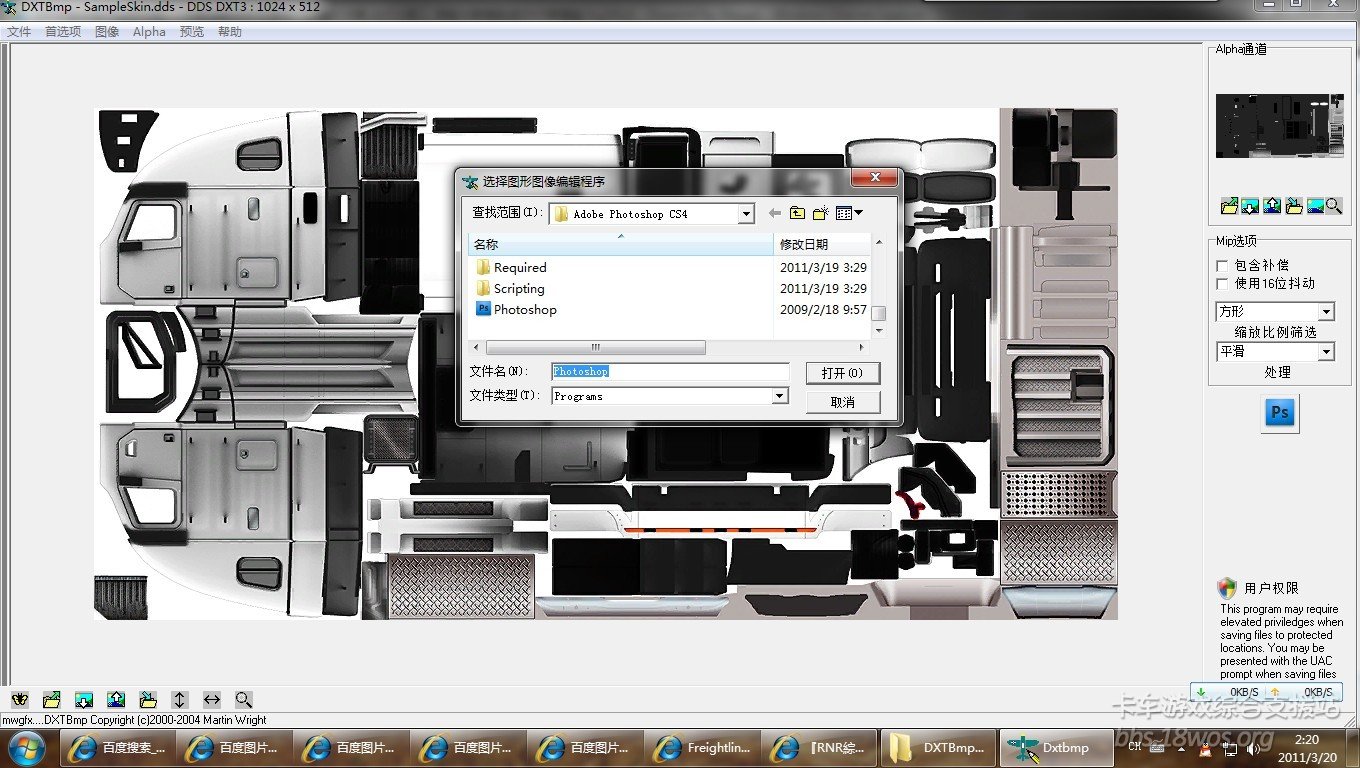The image size is (1360, 768).
Task: Select the Photoshop program file in list
Action: [x=524, y=310]
